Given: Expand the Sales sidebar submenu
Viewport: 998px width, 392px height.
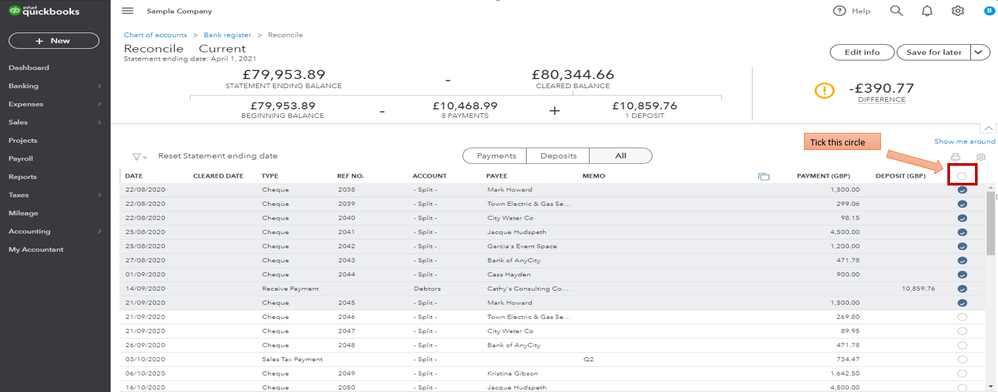Looking at the screenshot, I should coord(99,122).
